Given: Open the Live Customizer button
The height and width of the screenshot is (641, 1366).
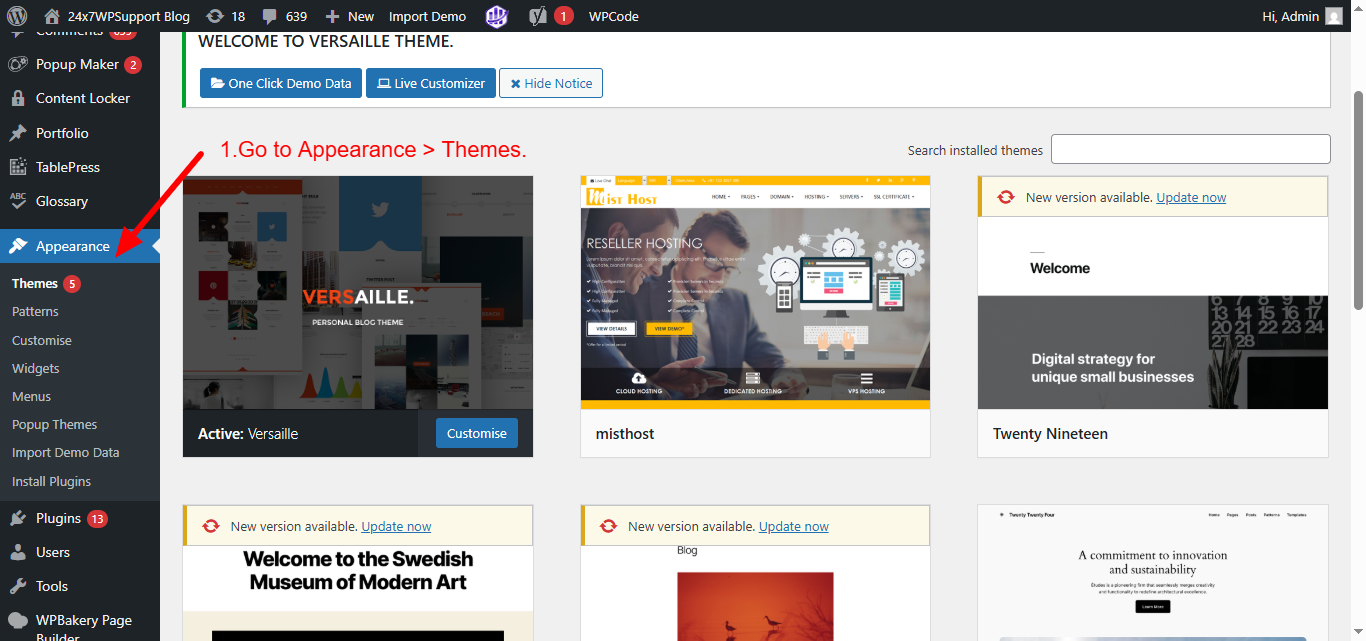Looking at the screenshot, I should (430, 83).
